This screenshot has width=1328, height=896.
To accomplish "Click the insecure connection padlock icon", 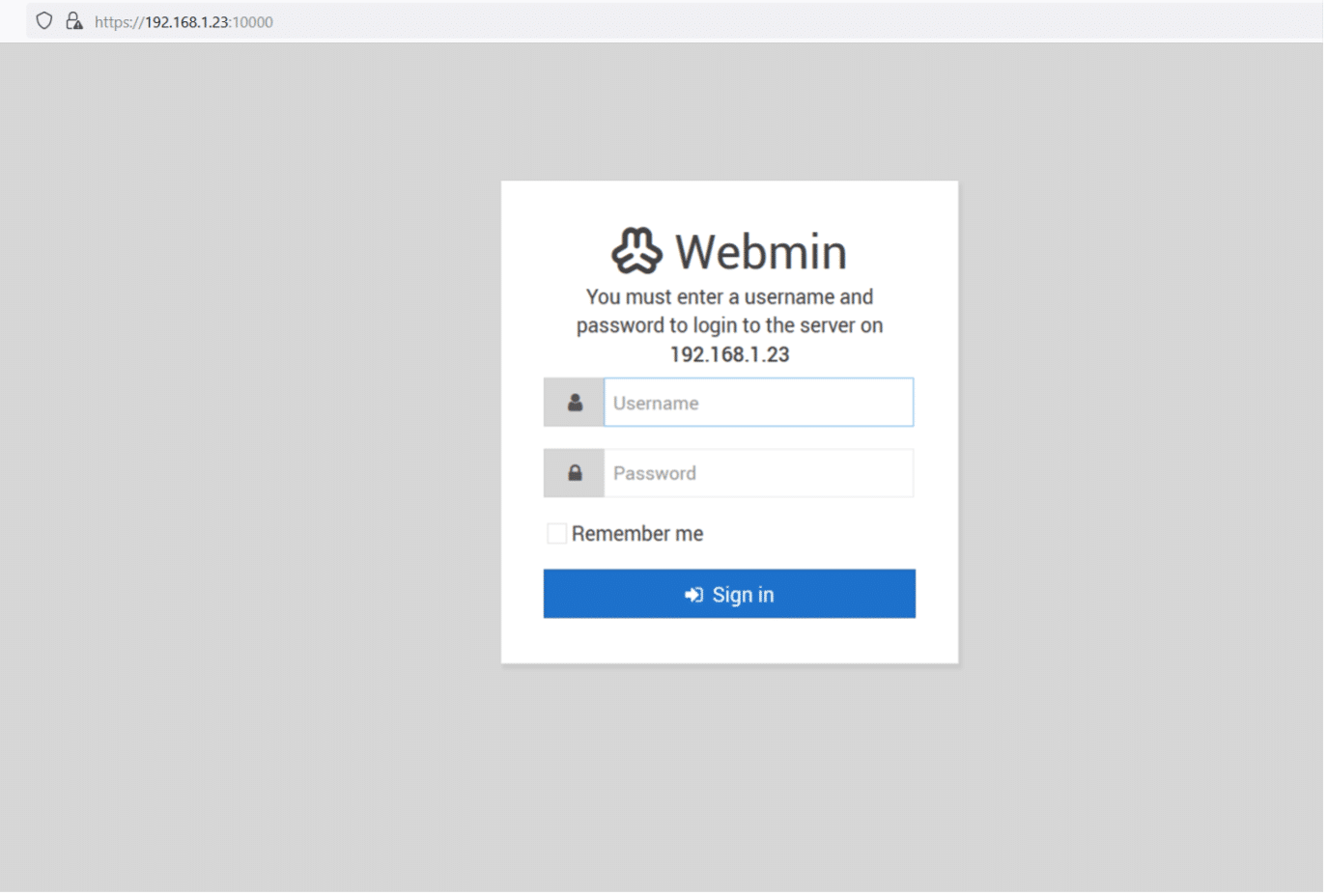I will pos(73,21).
